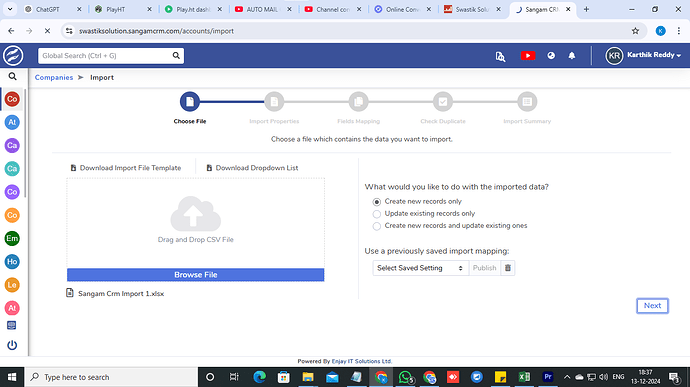Open the Ho module icon in sidebar
Image resolution: width=690 pixels, height=387 pixels.
coord(12,262)
